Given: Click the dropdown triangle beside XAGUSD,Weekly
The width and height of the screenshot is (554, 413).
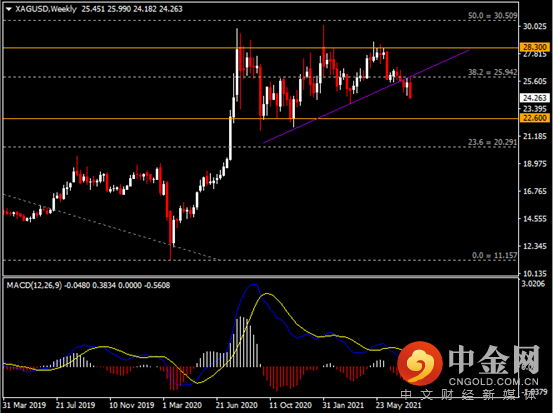Looking at the screenshot, I should point(9,9).
